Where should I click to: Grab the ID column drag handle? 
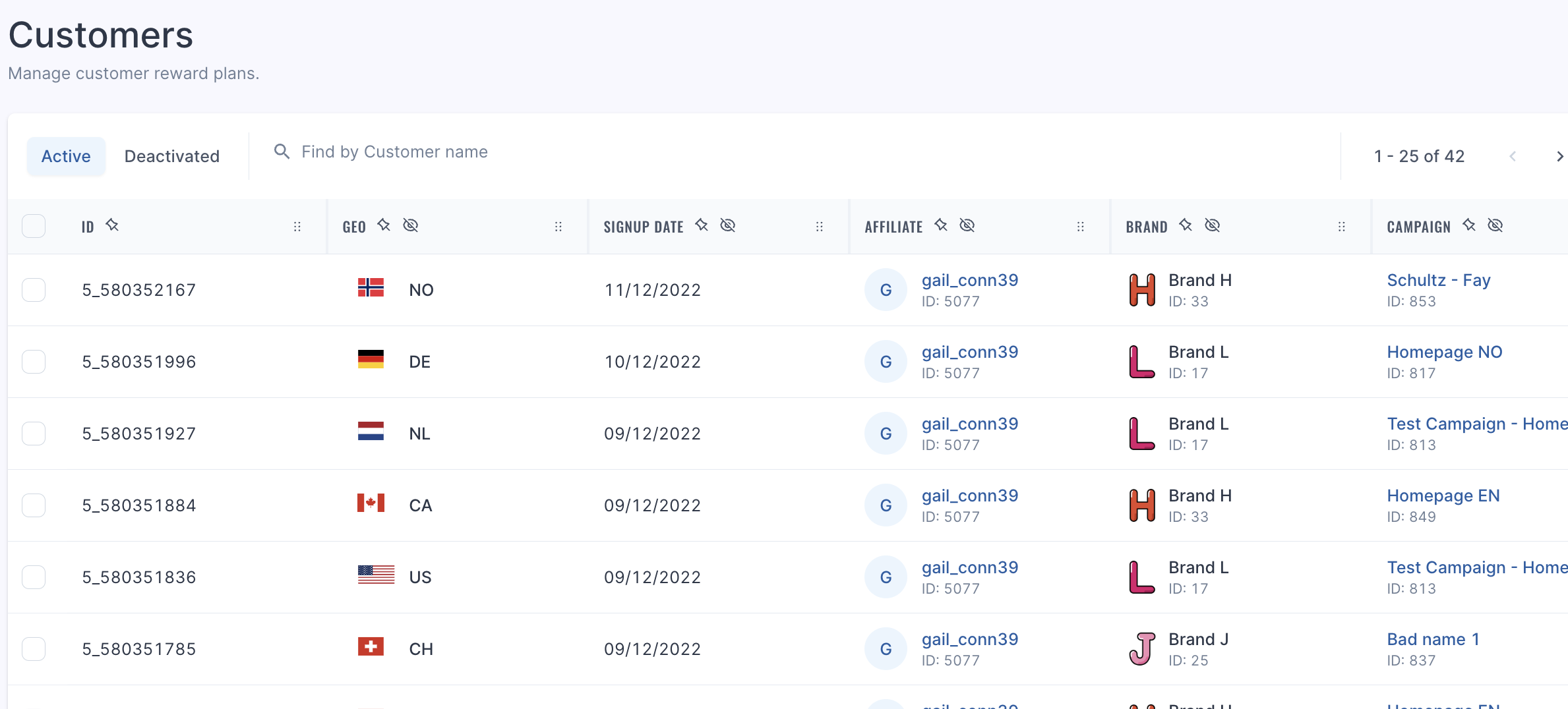coord(297,227)
